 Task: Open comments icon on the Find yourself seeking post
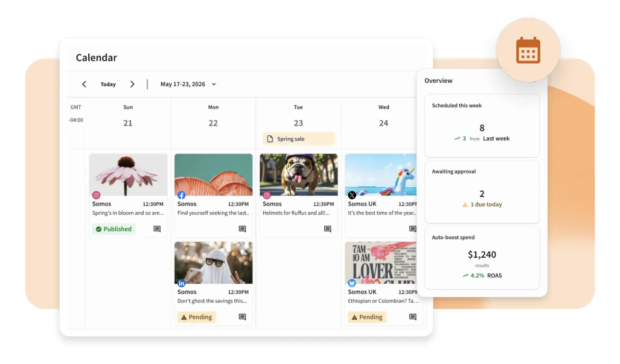242,229
